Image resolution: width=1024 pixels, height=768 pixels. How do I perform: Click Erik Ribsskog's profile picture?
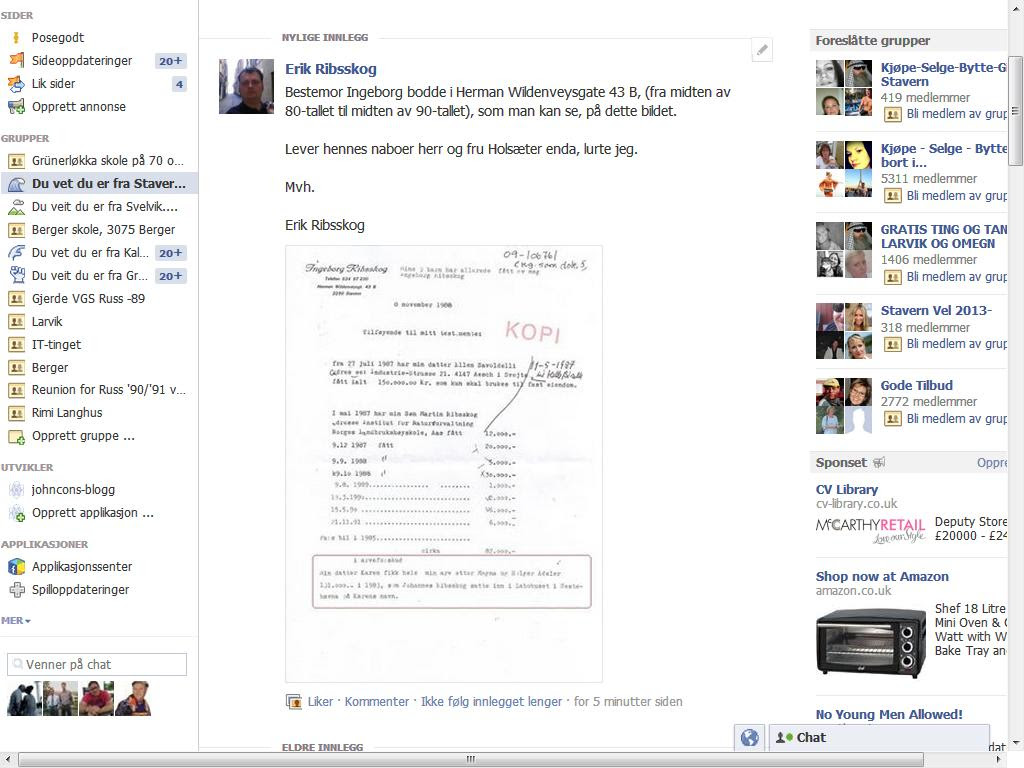point(246,86)
